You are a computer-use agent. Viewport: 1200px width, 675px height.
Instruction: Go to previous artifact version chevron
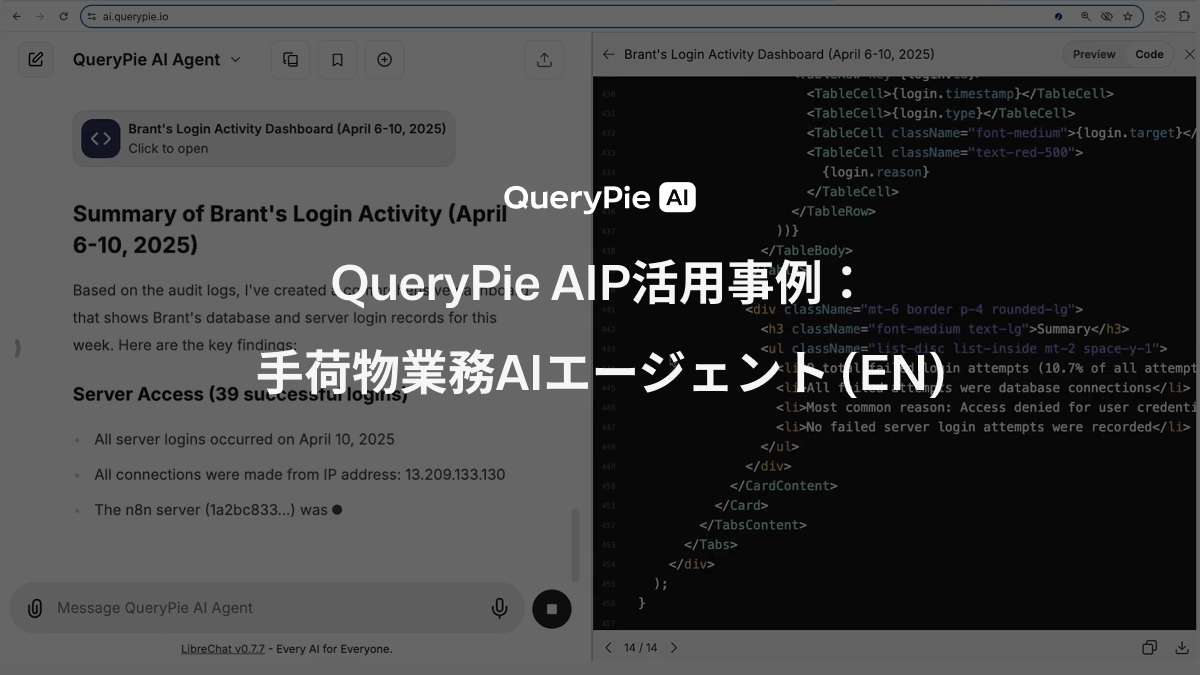(608, 648)
